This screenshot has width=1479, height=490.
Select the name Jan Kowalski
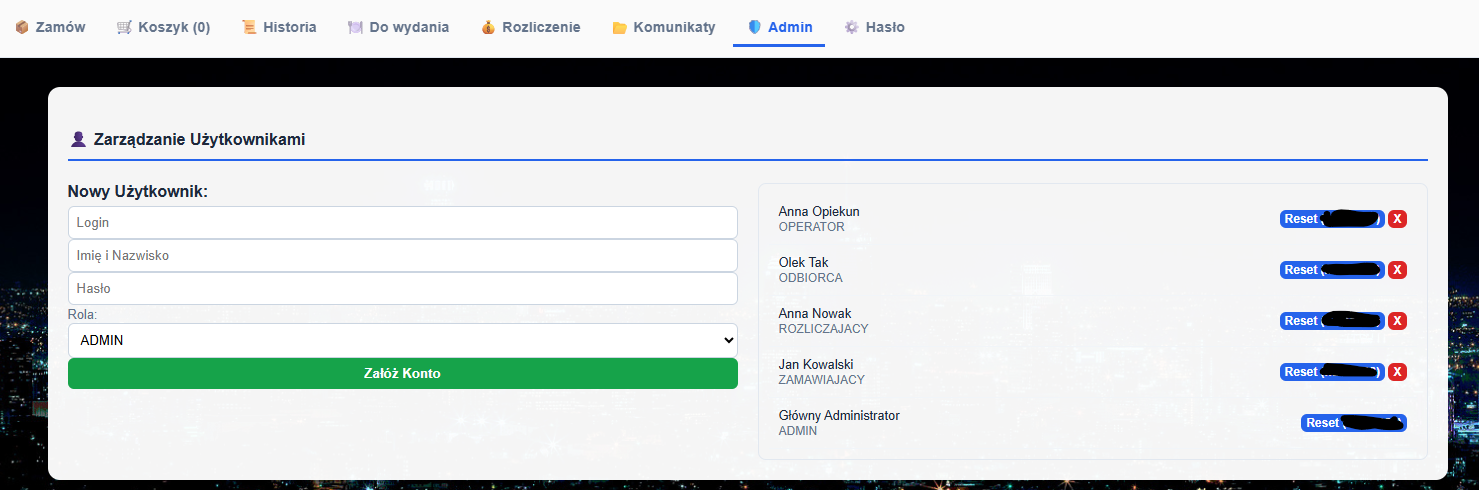[x=816, y=364]
